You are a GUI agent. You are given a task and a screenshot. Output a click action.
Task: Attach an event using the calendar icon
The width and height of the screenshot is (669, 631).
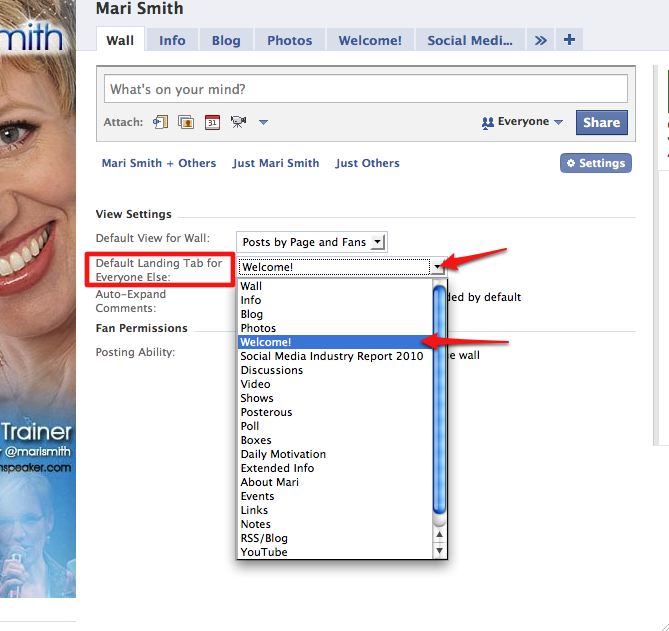(212, 122)
